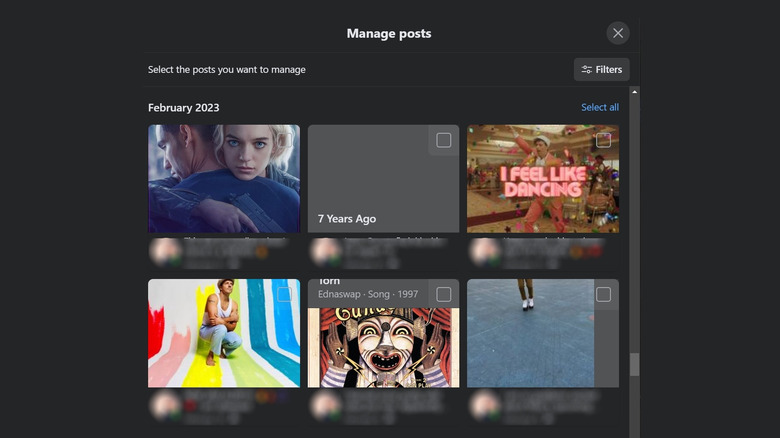Tick the checkbox on the Torn song post
The width and height of the screenshot is (780, 438).
point(444,294)
